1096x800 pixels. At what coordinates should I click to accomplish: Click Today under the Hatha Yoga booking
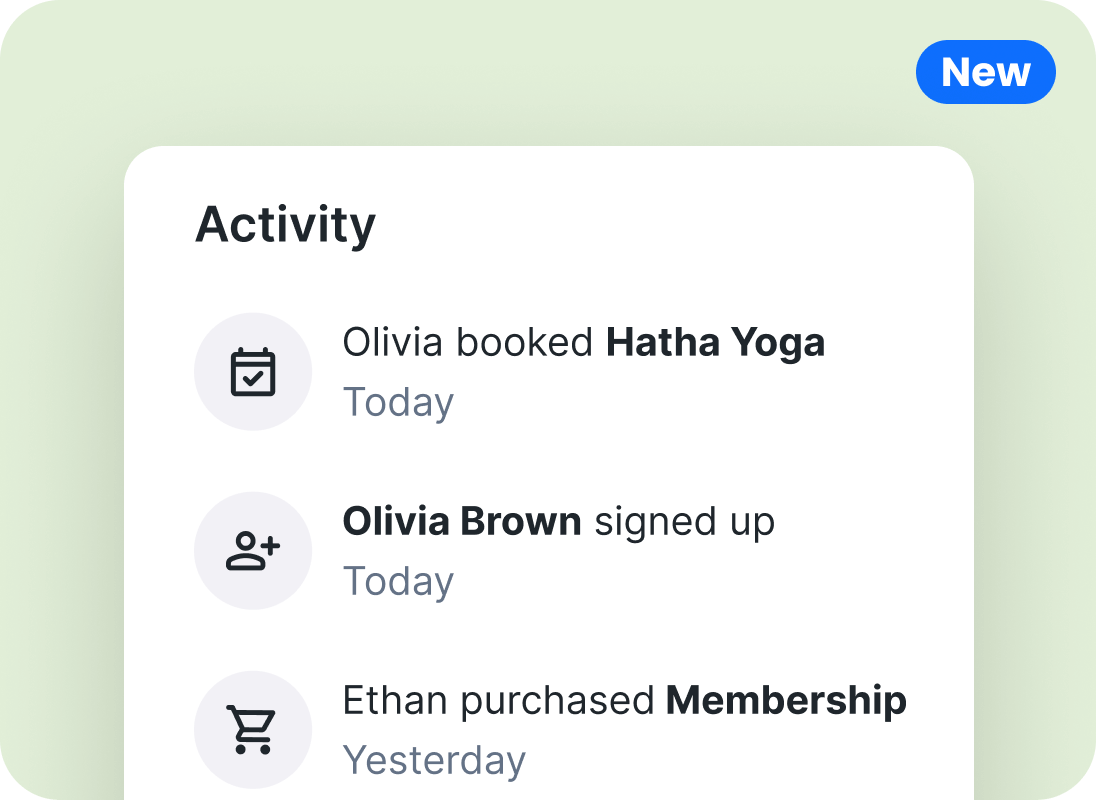pos(398,402)
